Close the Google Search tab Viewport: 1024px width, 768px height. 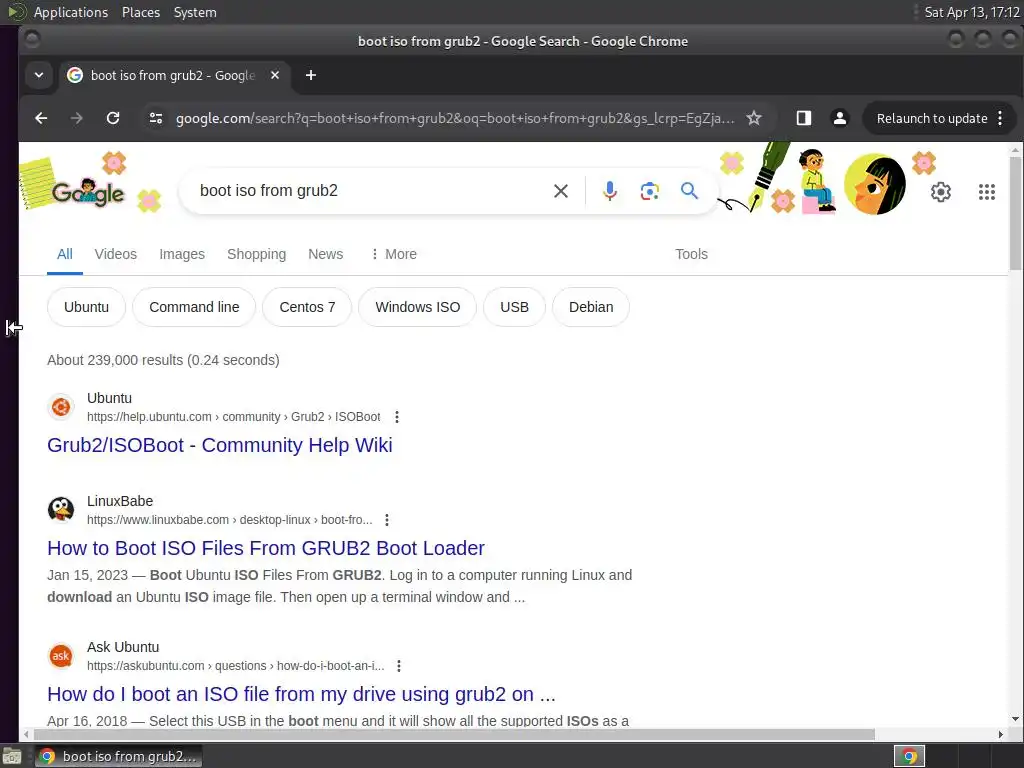click(x=275, y=75)
